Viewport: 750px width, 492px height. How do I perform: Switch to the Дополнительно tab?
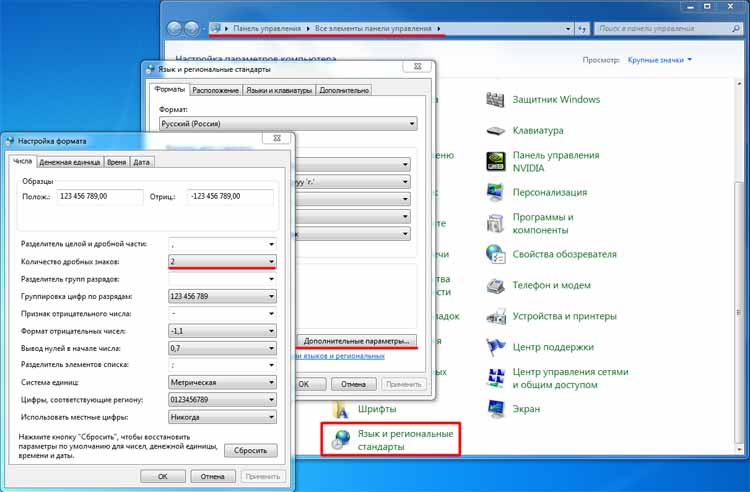click(x=344, y=90)
